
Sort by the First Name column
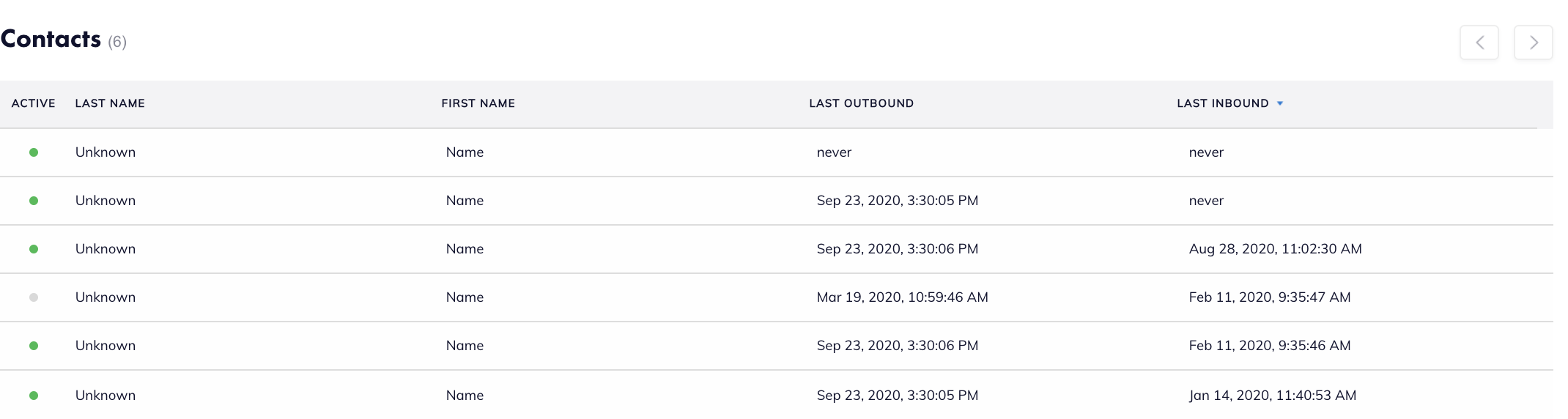point(478,103)
